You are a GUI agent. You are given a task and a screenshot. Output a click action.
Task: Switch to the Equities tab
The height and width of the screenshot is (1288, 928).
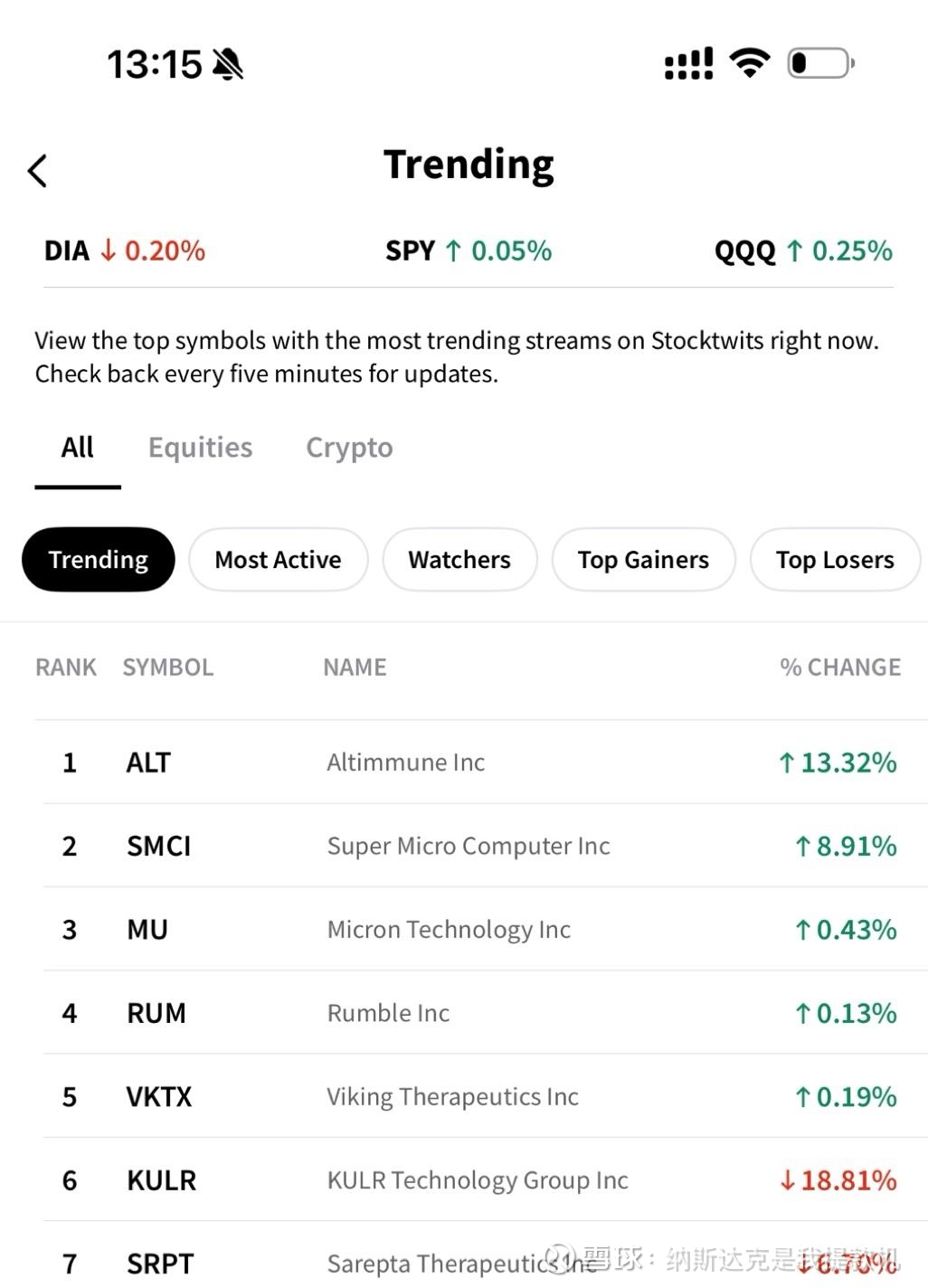pyautogui.click(x=200, y=448)
